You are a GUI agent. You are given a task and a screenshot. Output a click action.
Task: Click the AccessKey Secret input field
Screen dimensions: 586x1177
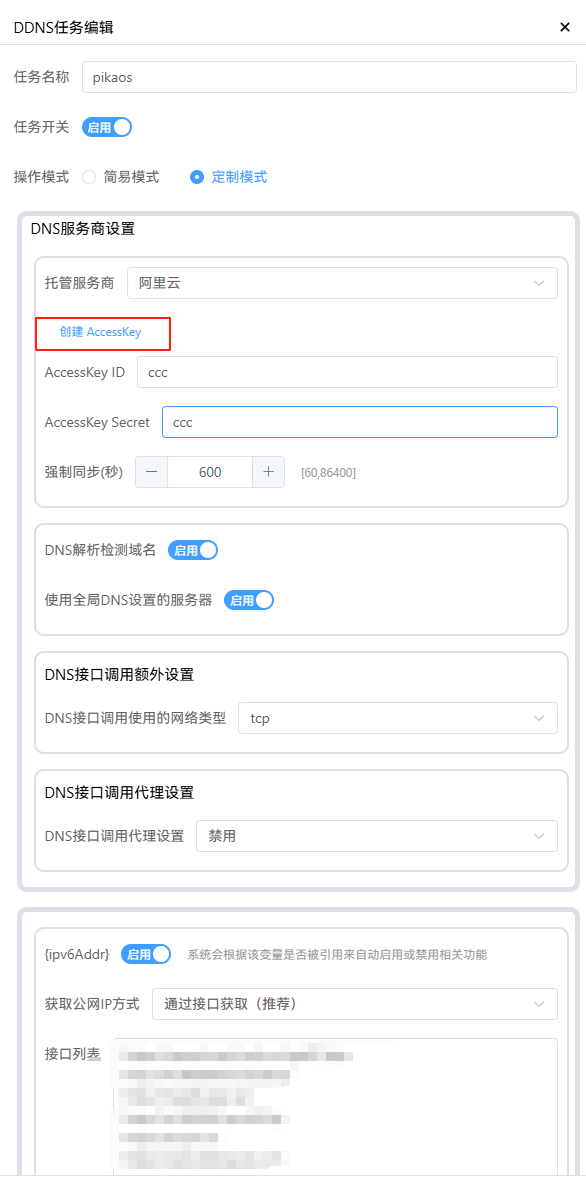pyautogui.click(x=360, y=422)
